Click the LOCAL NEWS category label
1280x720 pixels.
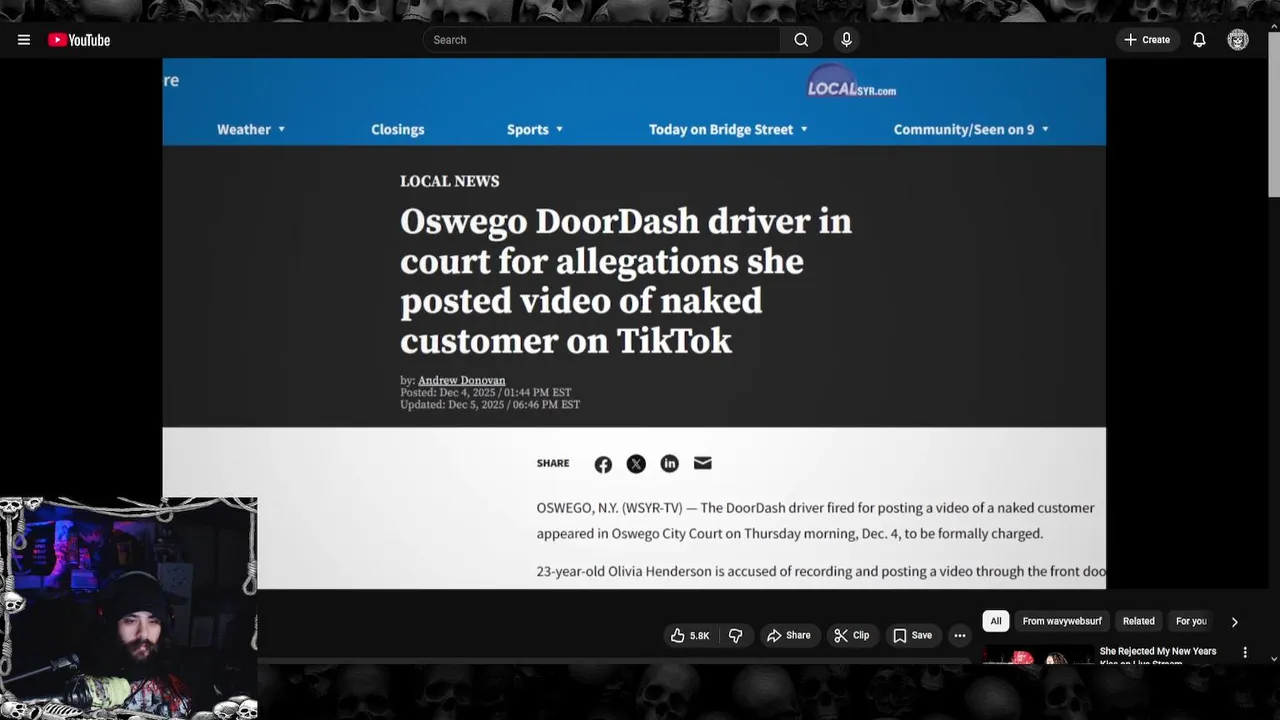point(450,181)
